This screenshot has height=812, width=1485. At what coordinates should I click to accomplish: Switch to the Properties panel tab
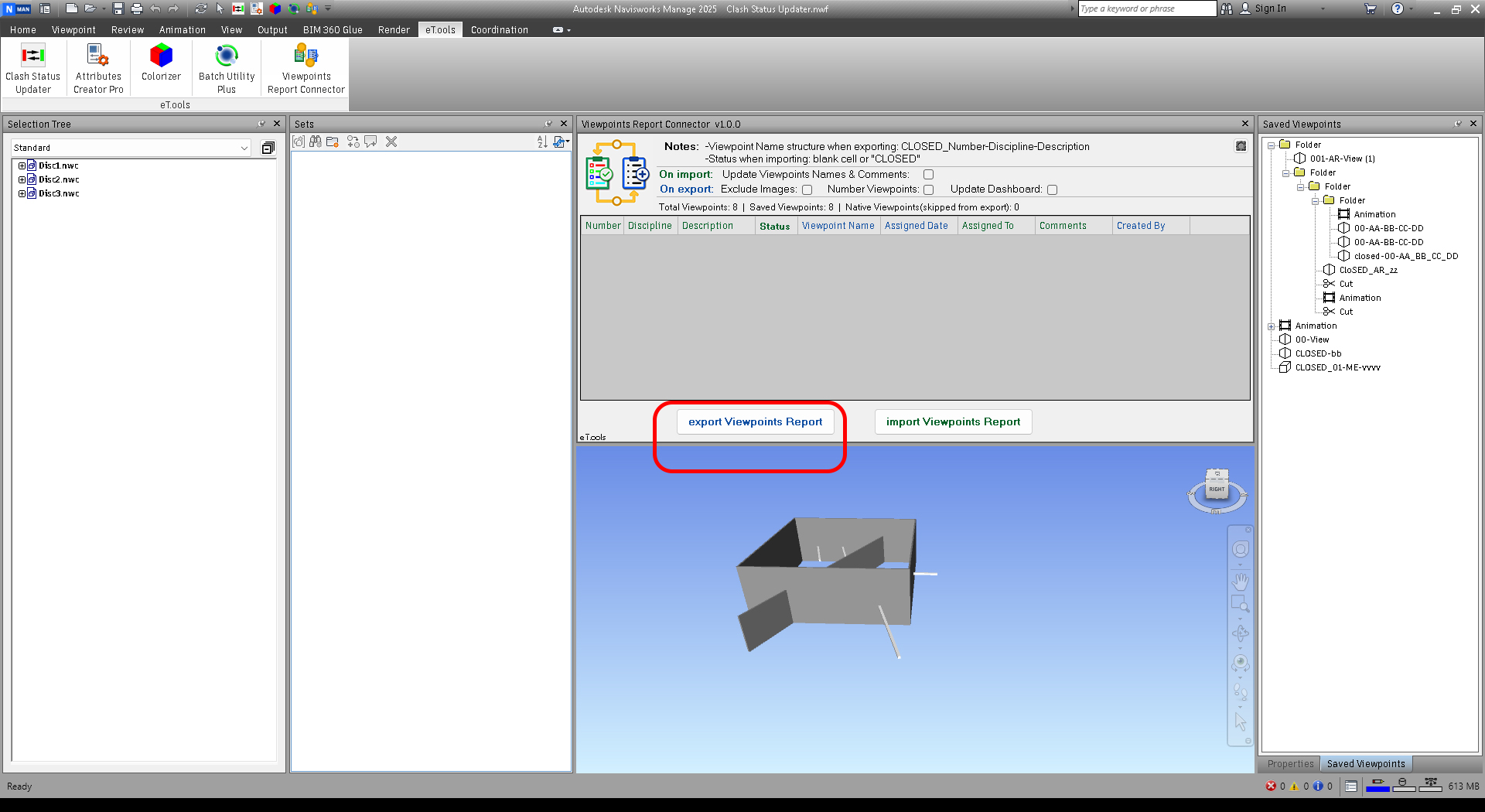(x=1290, y=764)
